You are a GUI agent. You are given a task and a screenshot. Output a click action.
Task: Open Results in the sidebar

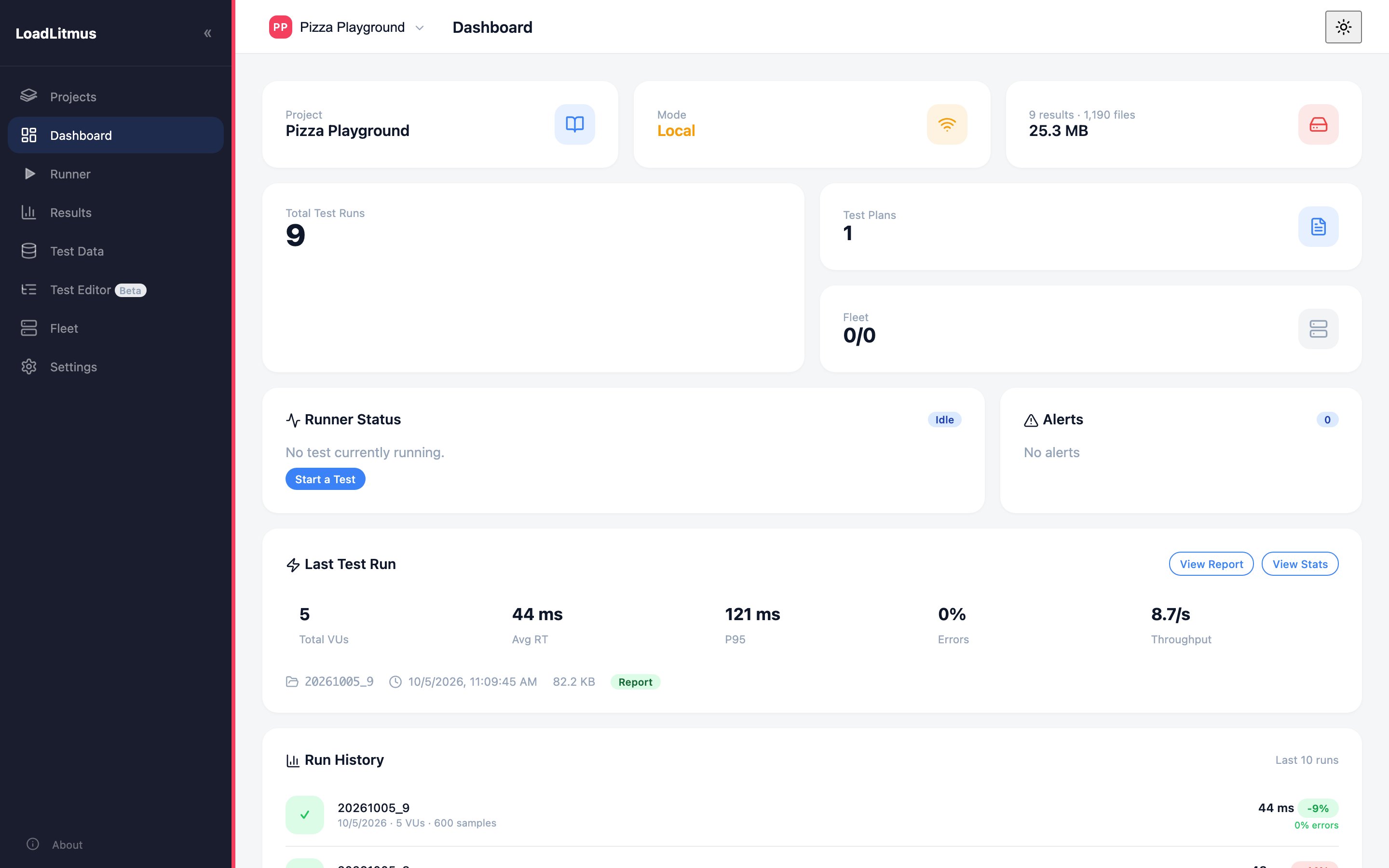[x=115, y=212]
